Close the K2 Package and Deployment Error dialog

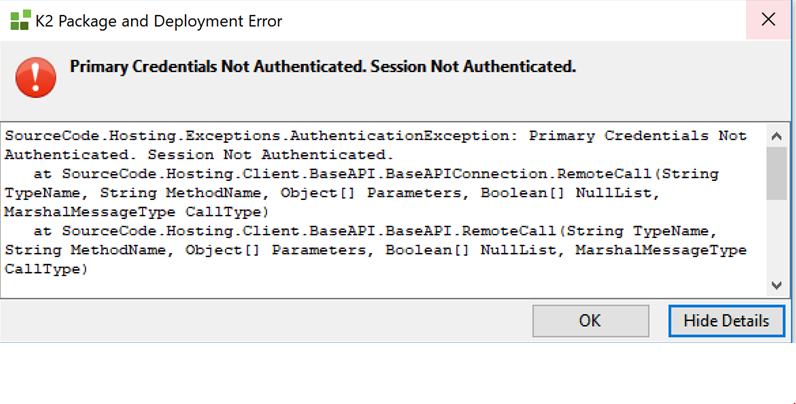click(x=768, y=20)
